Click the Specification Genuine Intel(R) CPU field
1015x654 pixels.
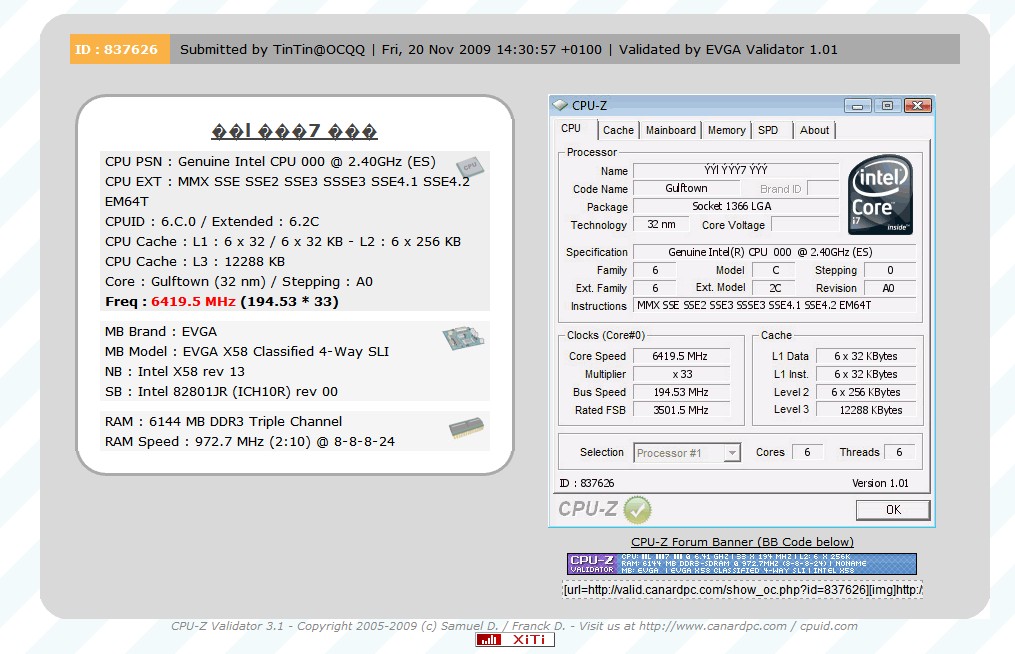pyautogui.click(x=774, y=252)
